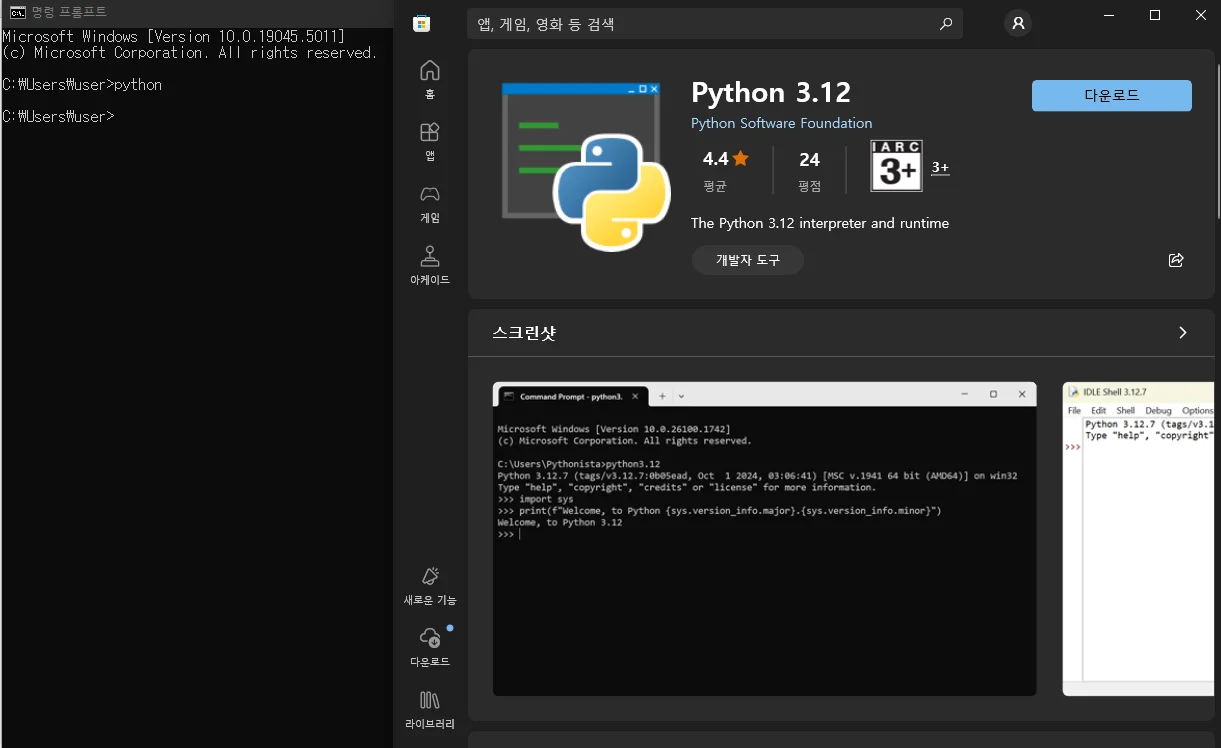This screenshot has height=748, width=1221.
Task: Go to the Apps section in sidebar
Action: click(x=430, y=142)
